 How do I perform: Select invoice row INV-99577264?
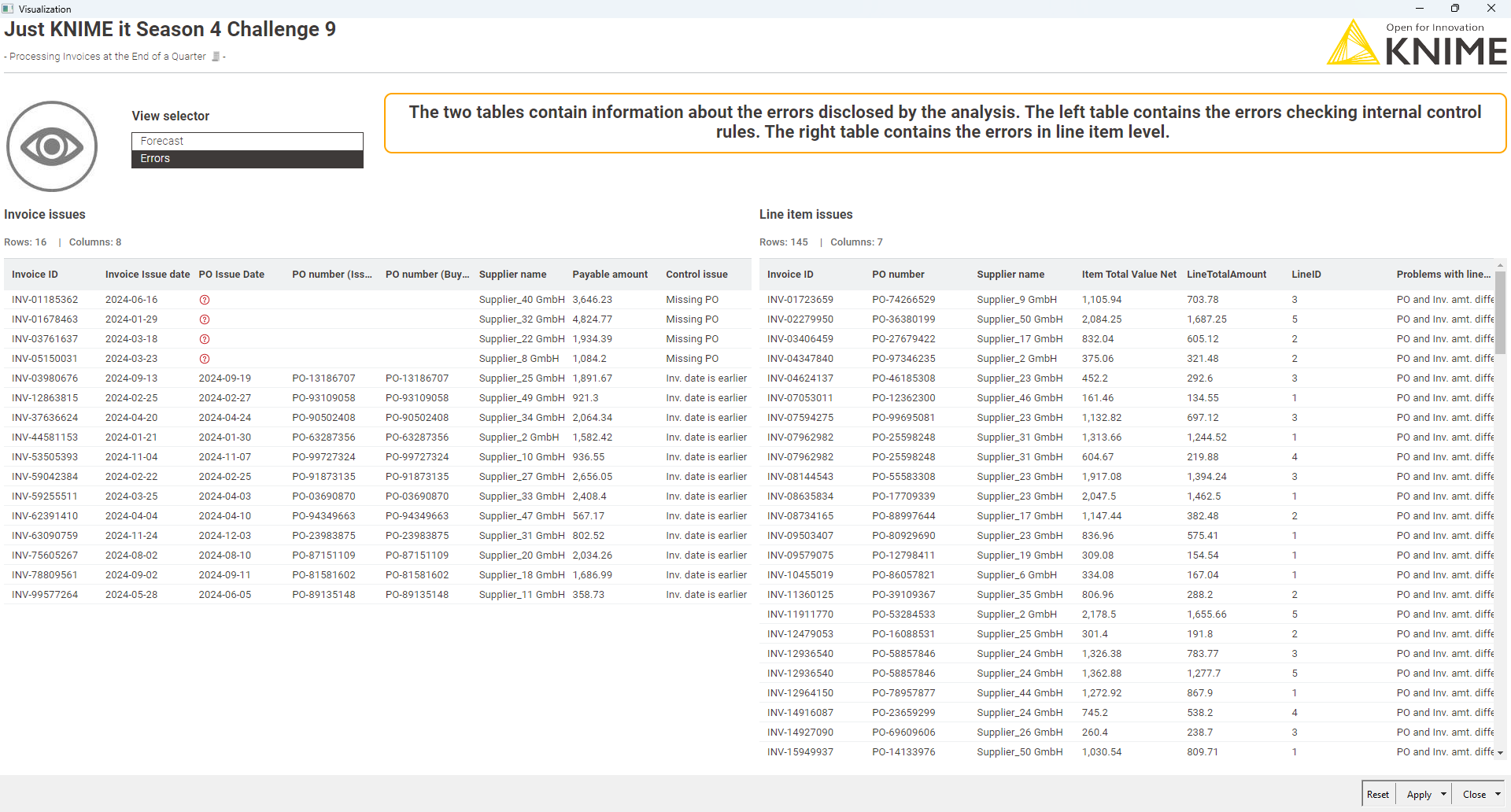(378, 595)
